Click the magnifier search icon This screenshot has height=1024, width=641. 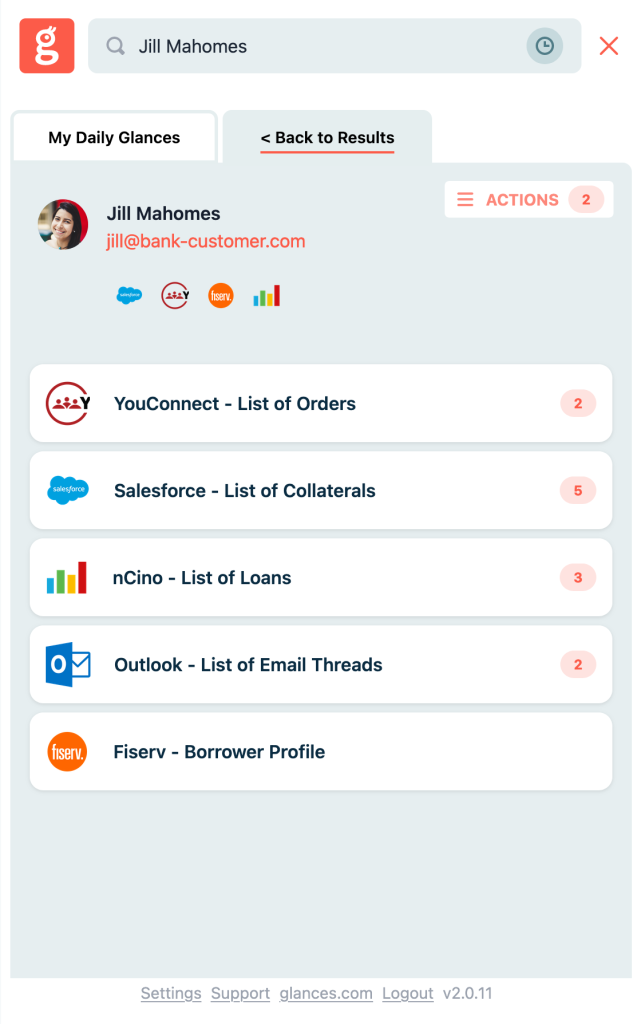[116, 46]
